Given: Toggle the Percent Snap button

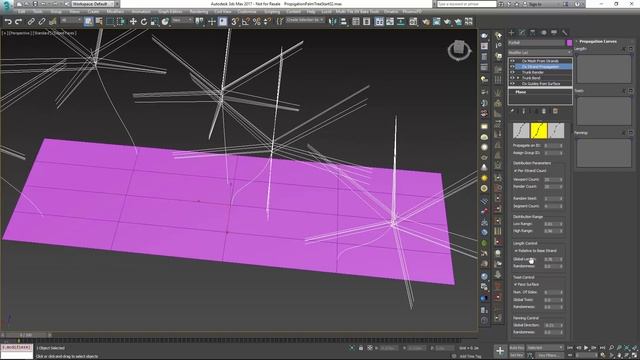Looking at the screenshot, I should coord(256,22).
